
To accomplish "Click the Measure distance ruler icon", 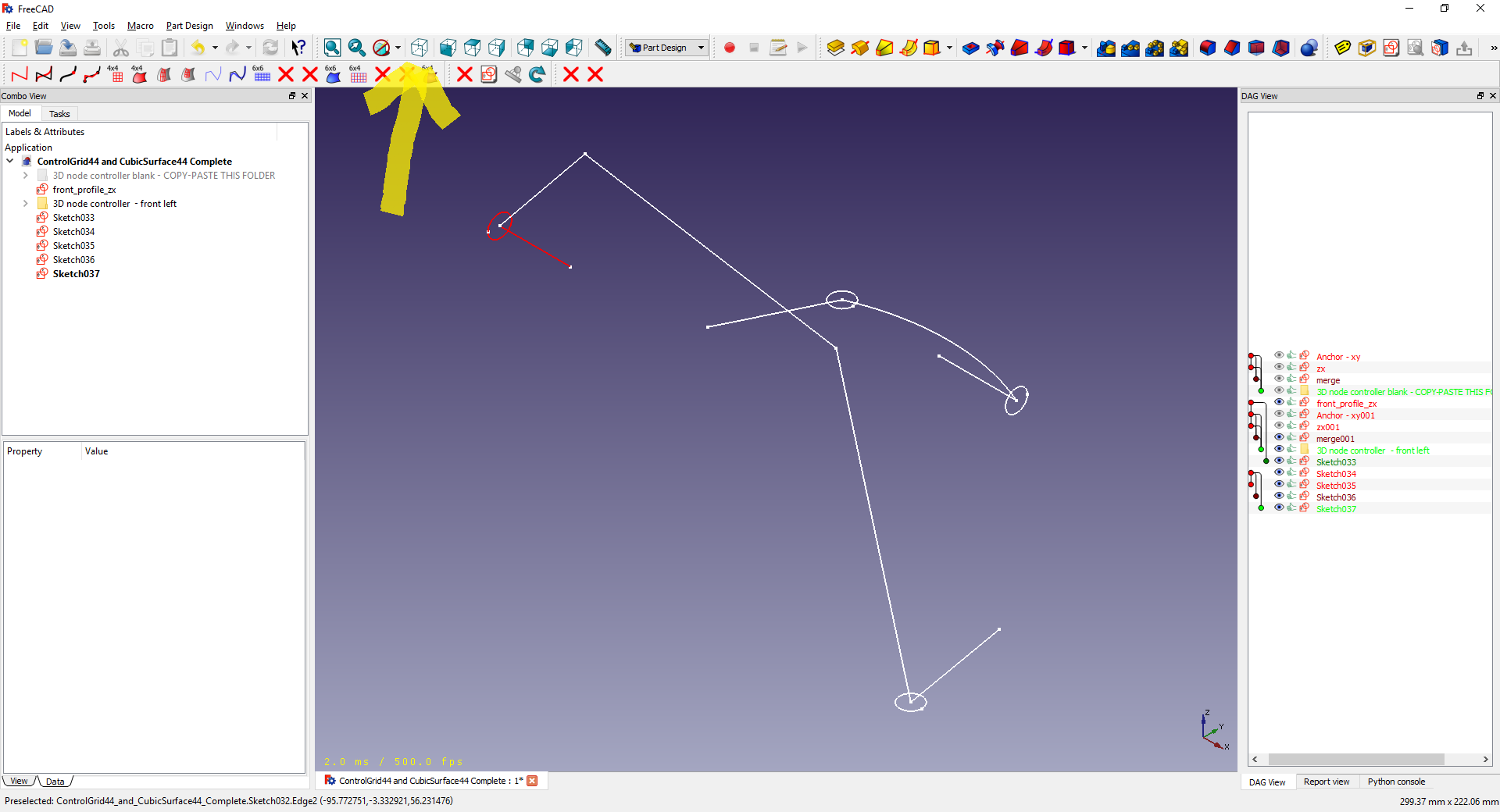I will pyautogui.click(x=603, y=48).
